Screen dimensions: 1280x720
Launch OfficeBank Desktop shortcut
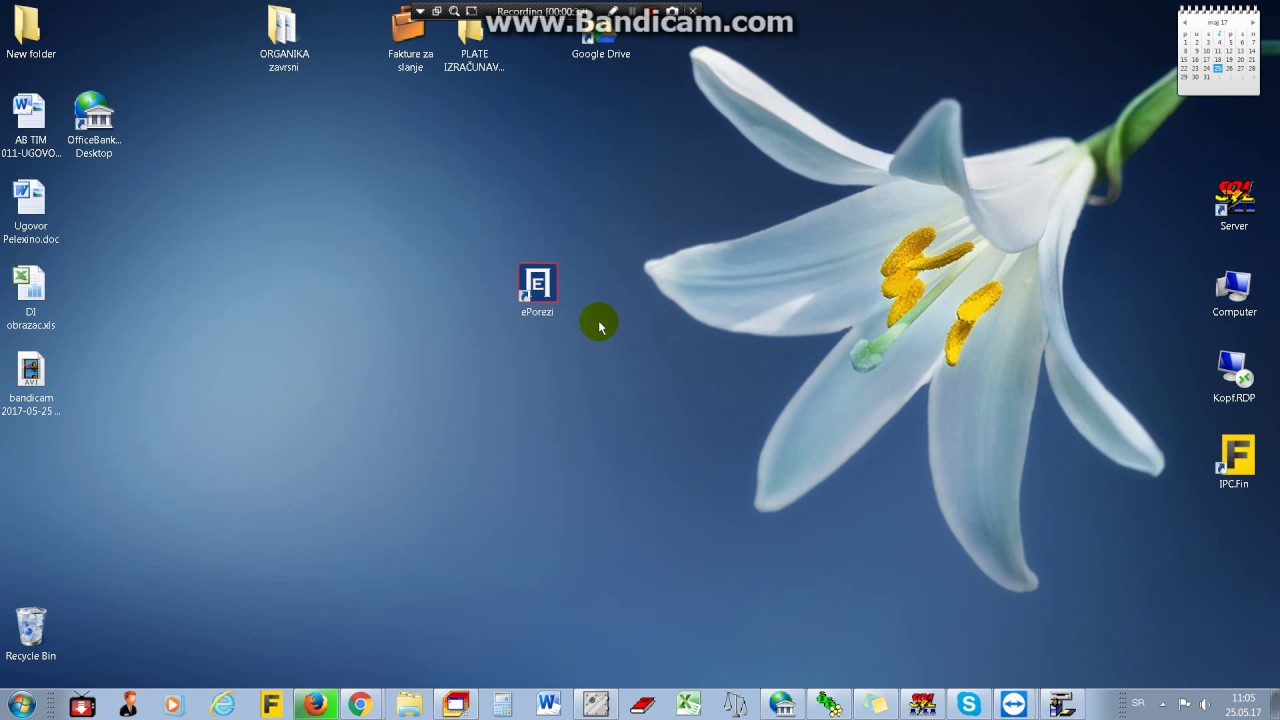[94, 126]
